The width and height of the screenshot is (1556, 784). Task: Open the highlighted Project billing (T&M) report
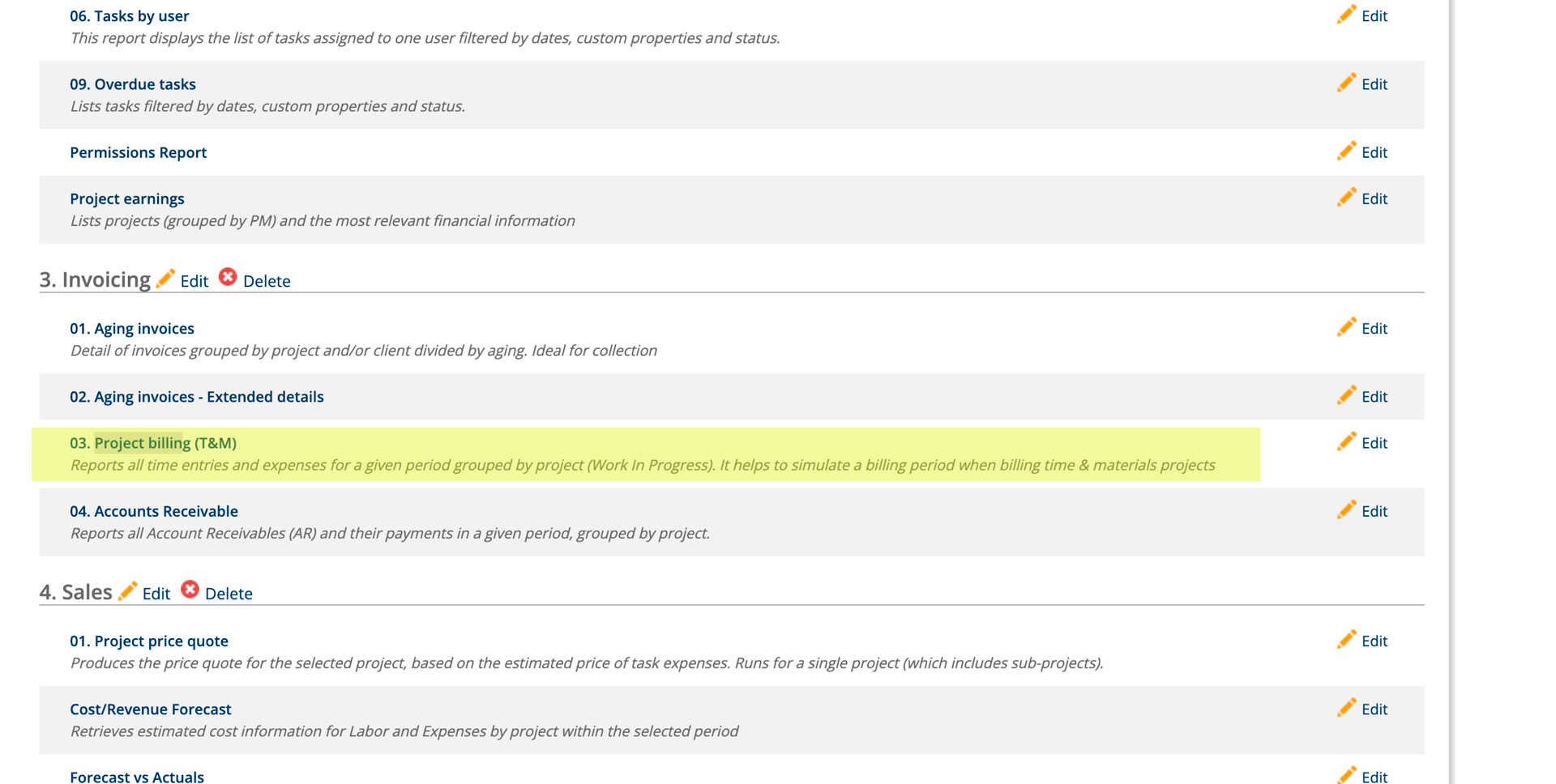(152, 443)
